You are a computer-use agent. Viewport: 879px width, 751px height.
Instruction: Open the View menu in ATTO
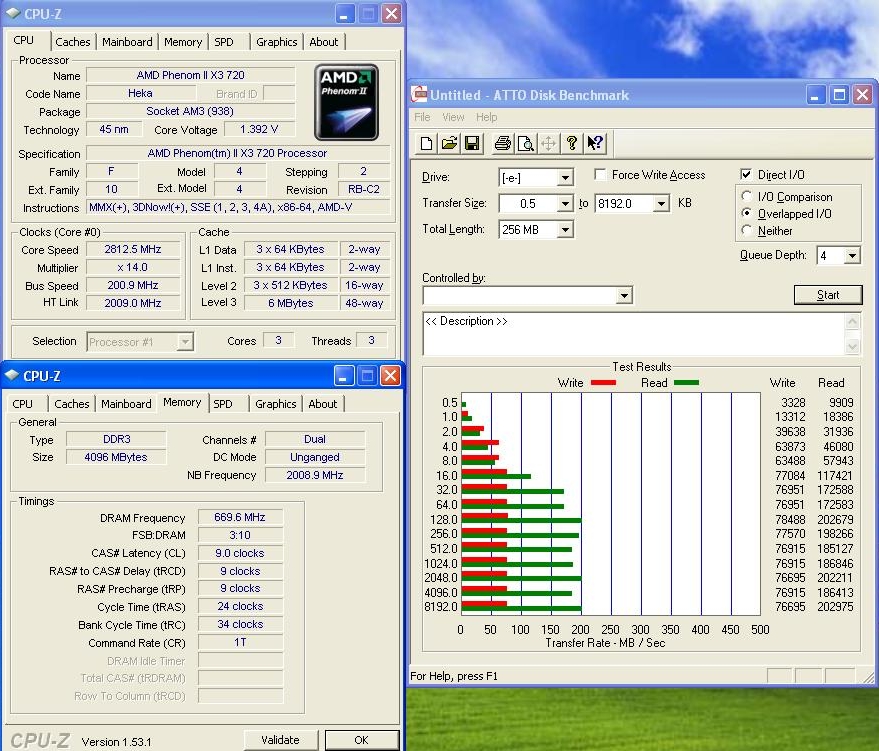(453, 117)
